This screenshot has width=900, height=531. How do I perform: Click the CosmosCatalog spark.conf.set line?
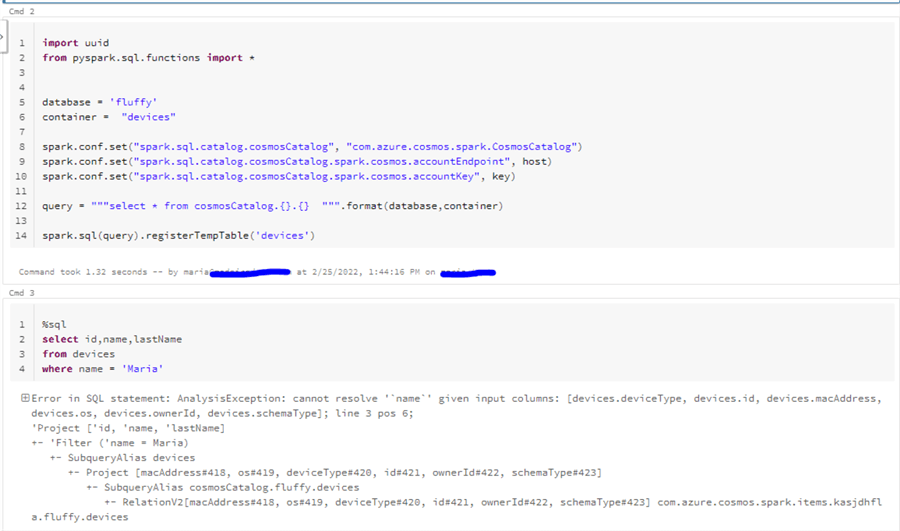pyautogui.click(x=312, y=147)
